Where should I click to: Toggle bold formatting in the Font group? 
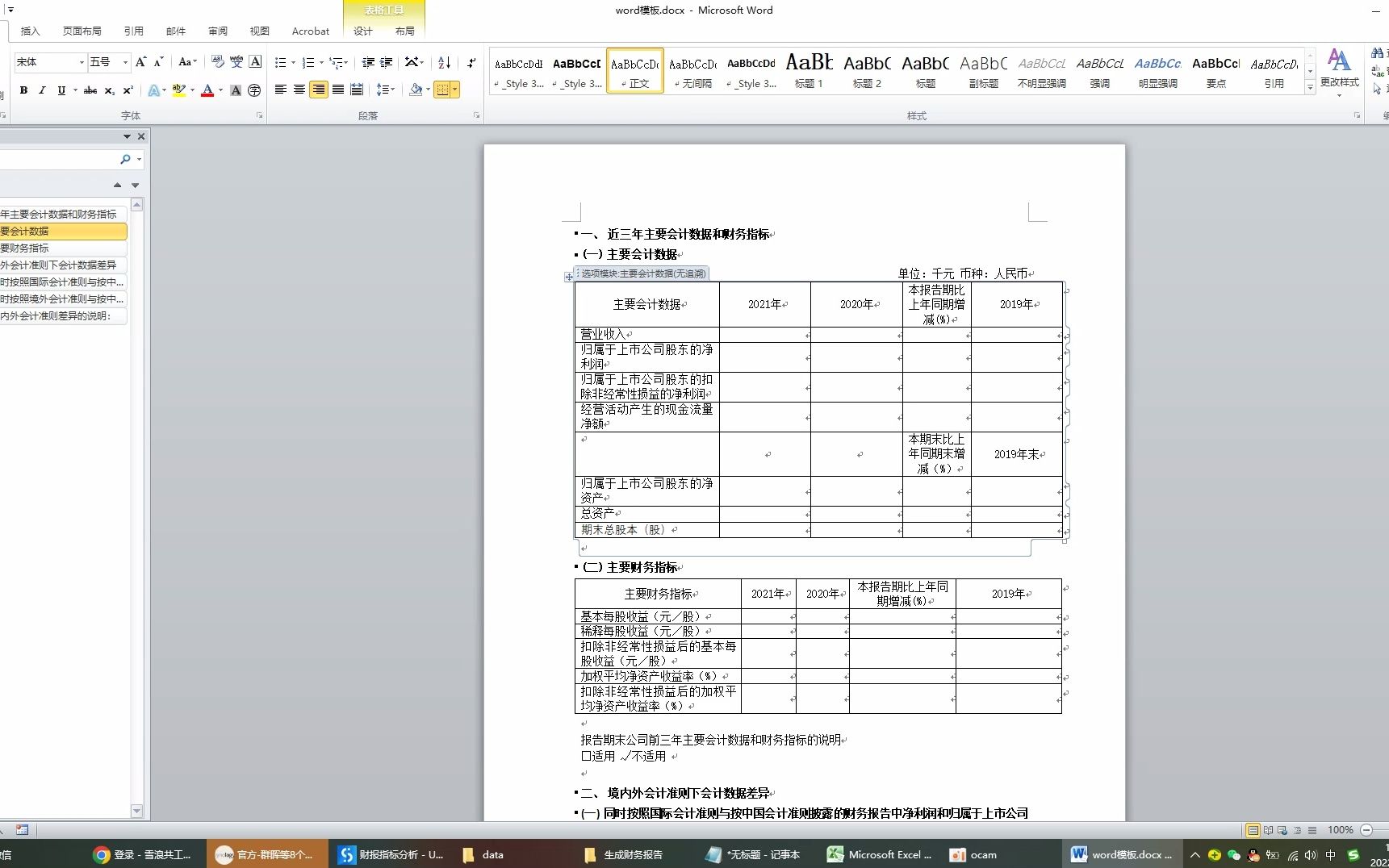point(23,90)
